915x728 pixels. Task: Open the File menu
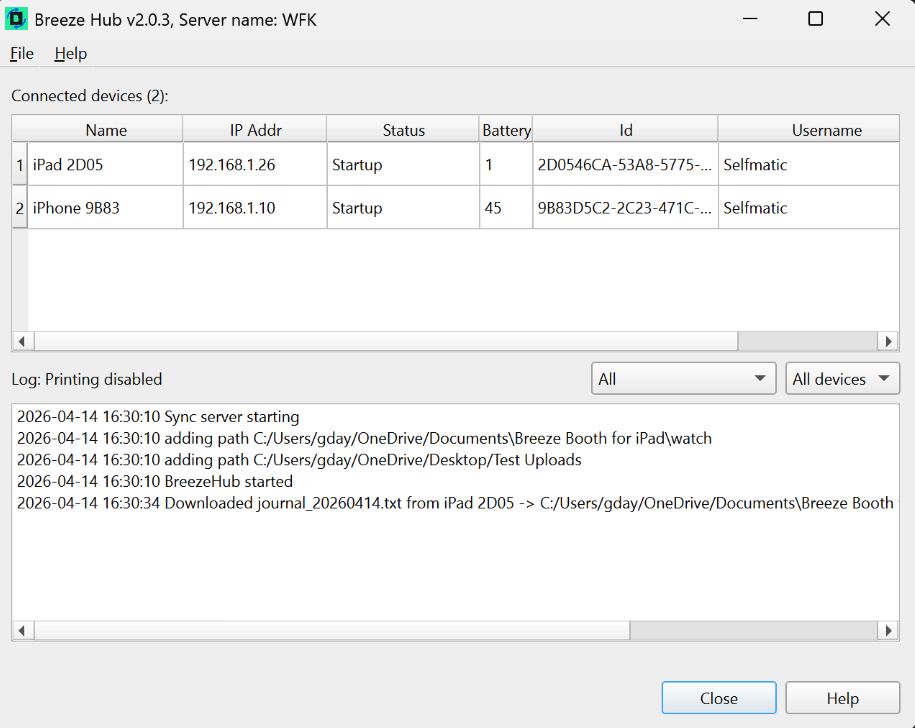(x=22, y=54)
